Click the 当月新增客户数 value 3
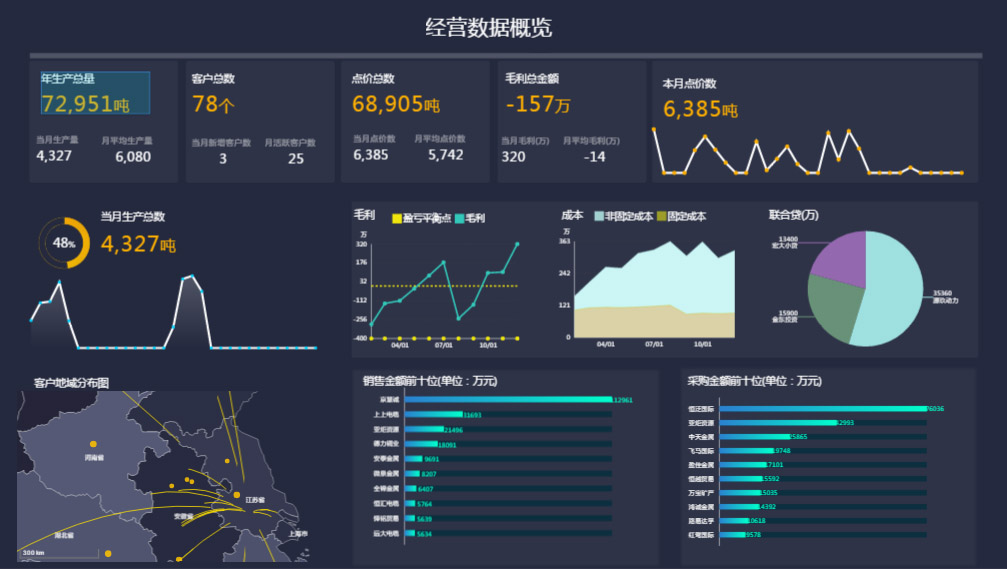 tap(223, 159)
